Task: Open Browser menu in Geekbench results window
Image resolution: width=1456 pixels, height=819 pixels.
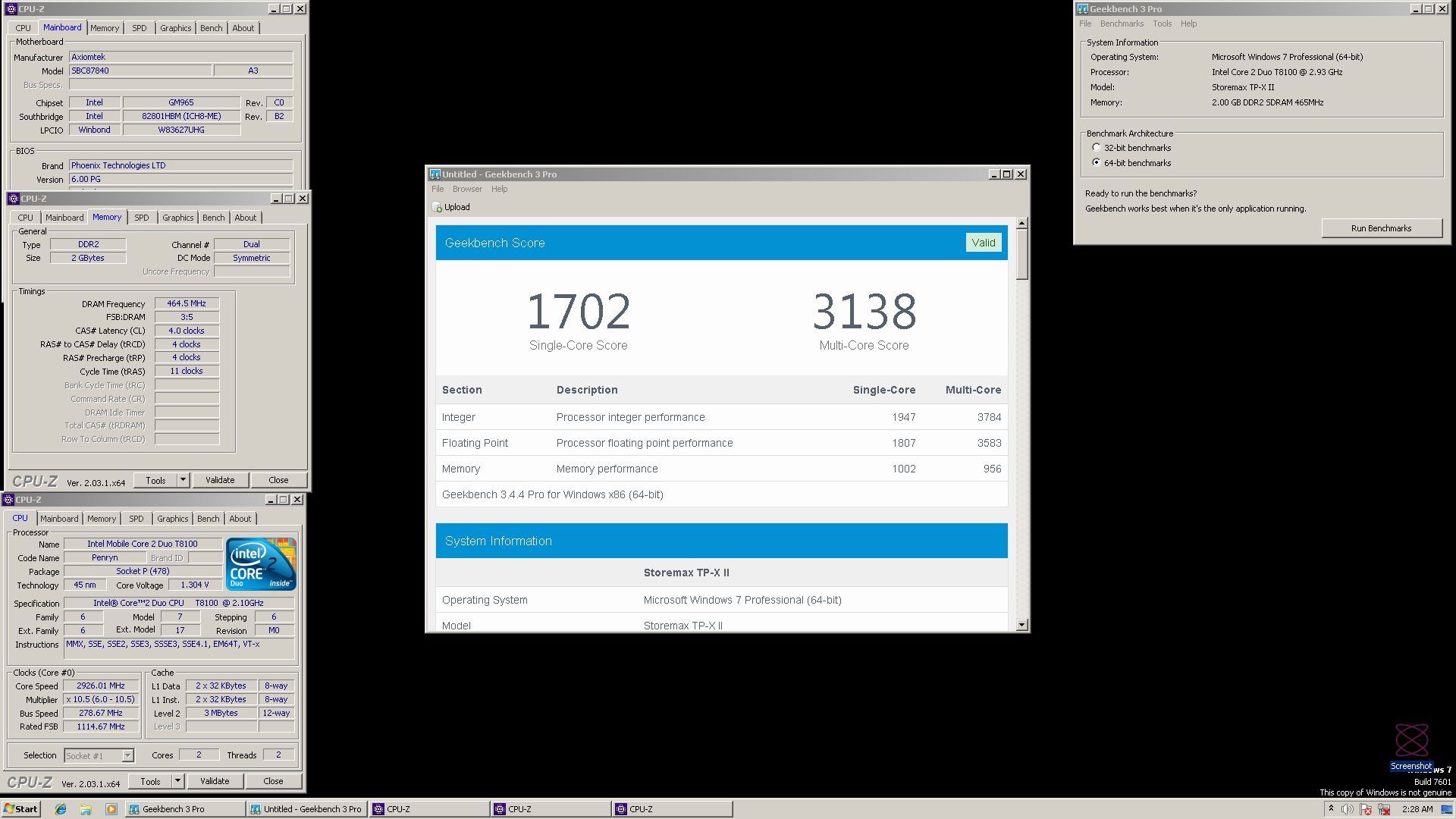Action: (467, 189)
